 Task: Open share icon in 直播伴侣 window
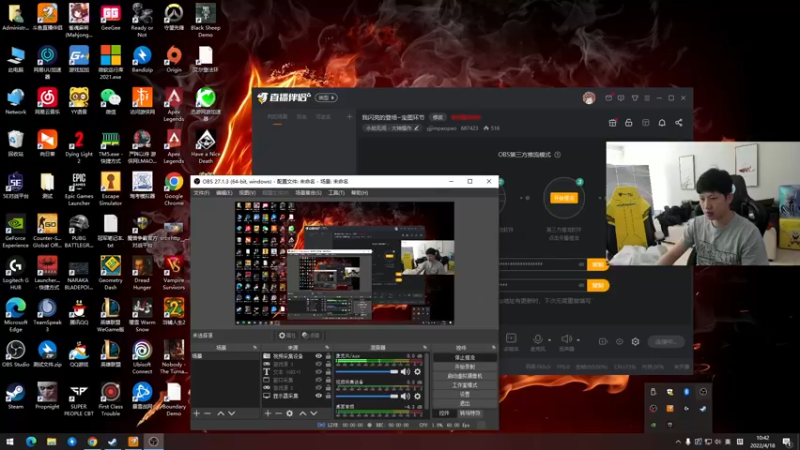tap(679, 122)
